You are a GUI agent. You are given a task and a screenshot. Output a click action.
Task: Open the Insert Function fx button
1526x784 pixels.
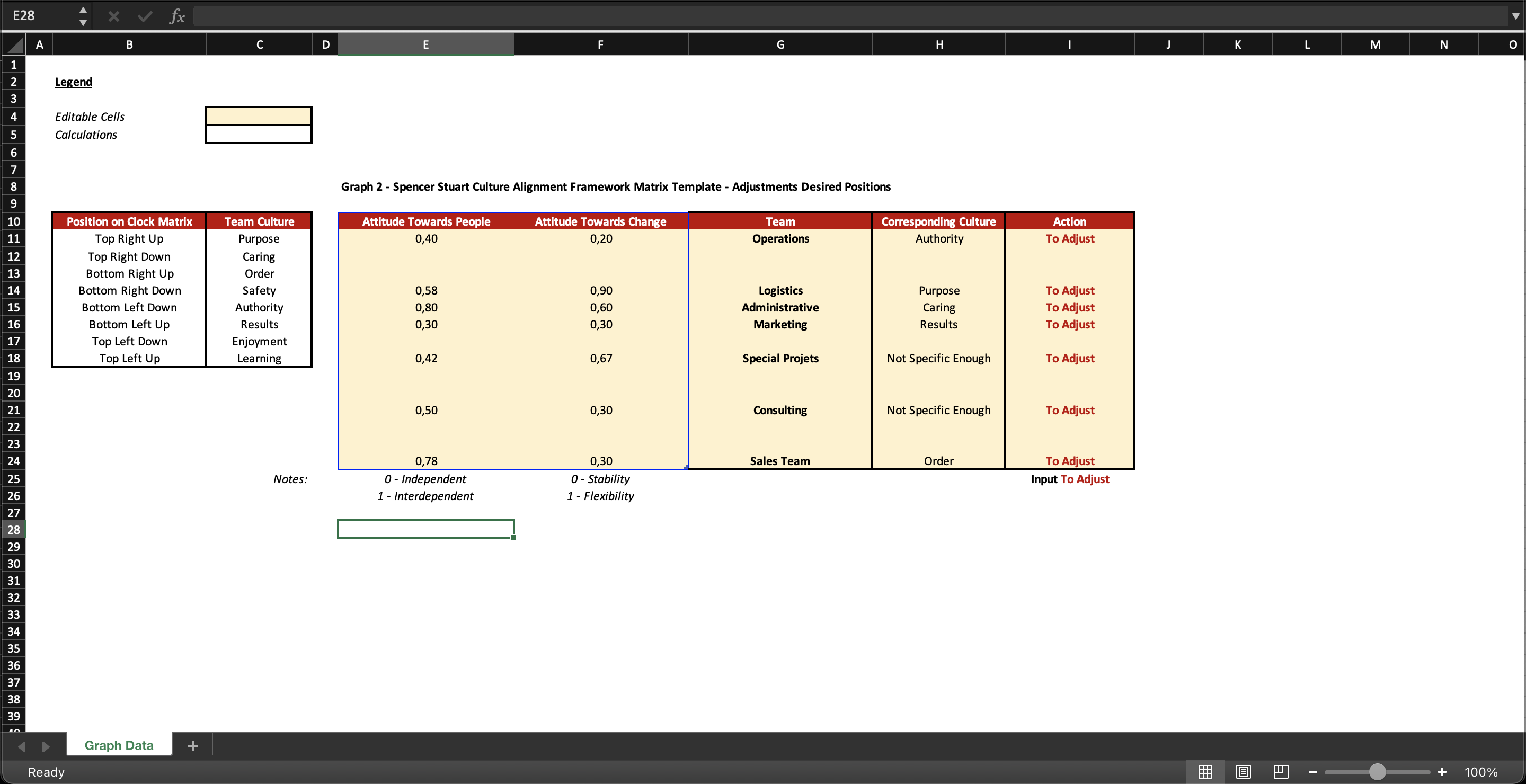[x=176, y=16]
